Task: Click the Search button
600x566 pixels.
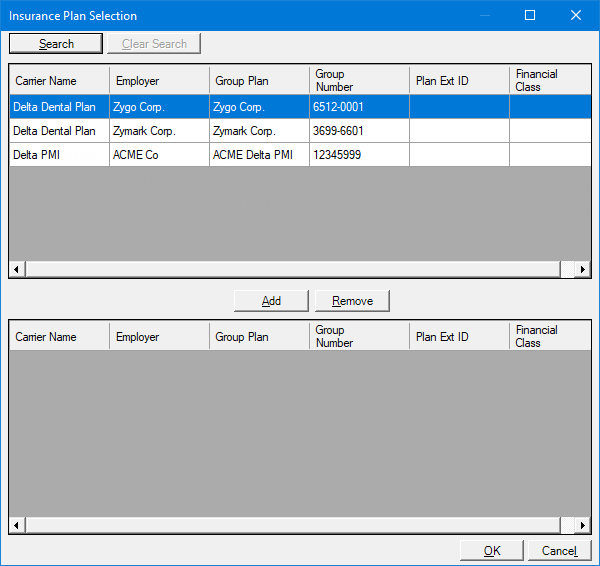Action: click(56, 44)
